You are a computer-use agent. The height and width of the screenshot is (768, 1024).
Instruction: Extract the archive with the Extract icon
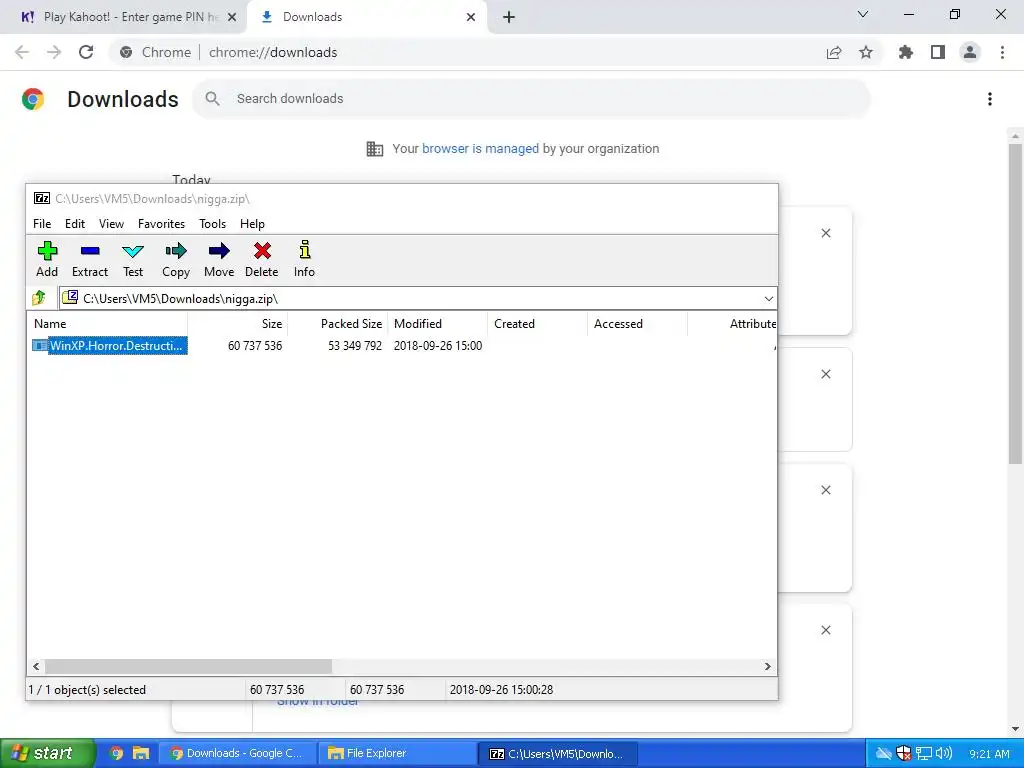click(x=89, y=259)
